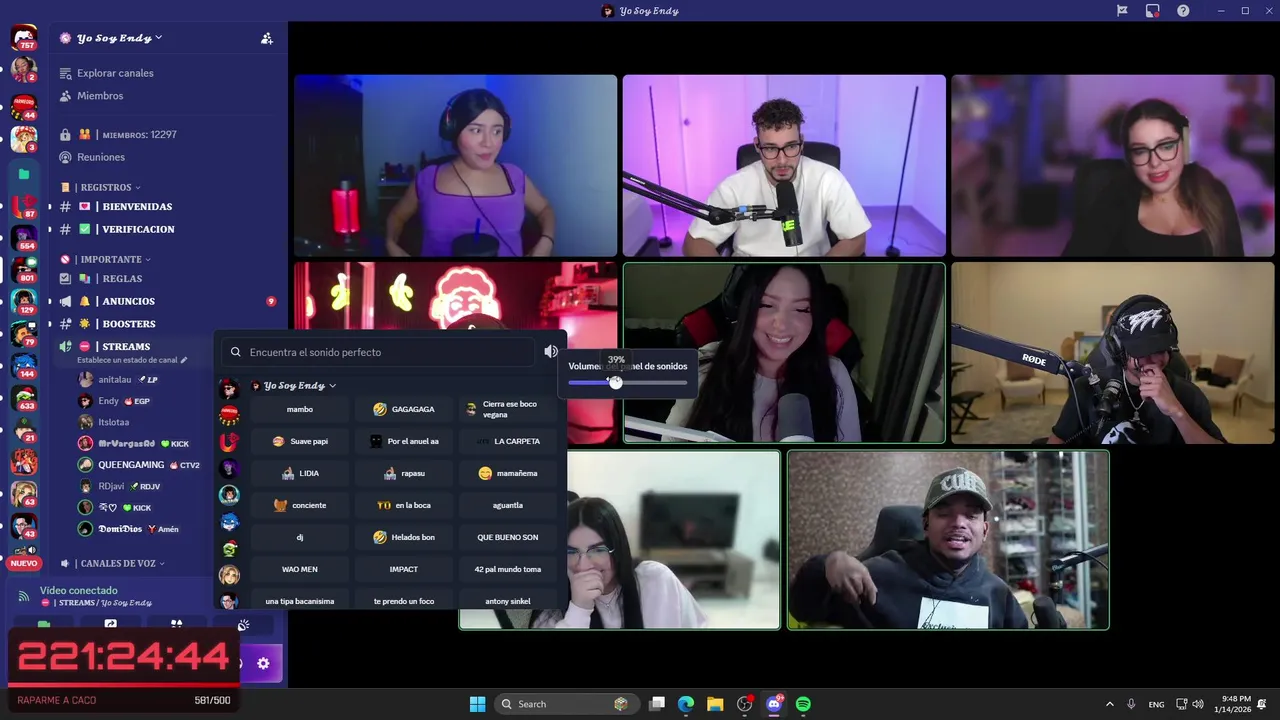
Task: Play the Helados bon sound
Action: point(404,537)
